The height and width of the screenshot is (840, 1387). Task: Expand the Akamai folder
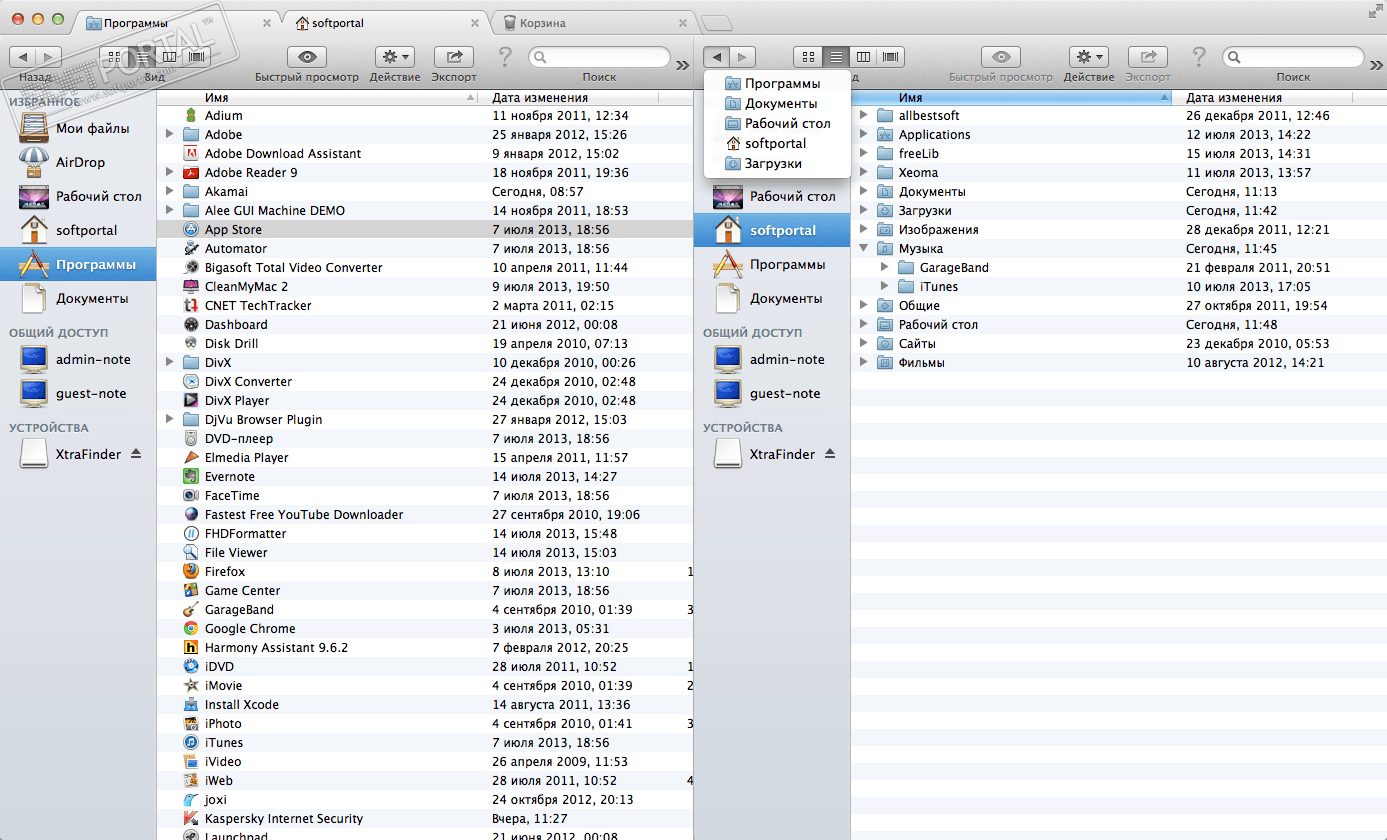pos(170,192)
